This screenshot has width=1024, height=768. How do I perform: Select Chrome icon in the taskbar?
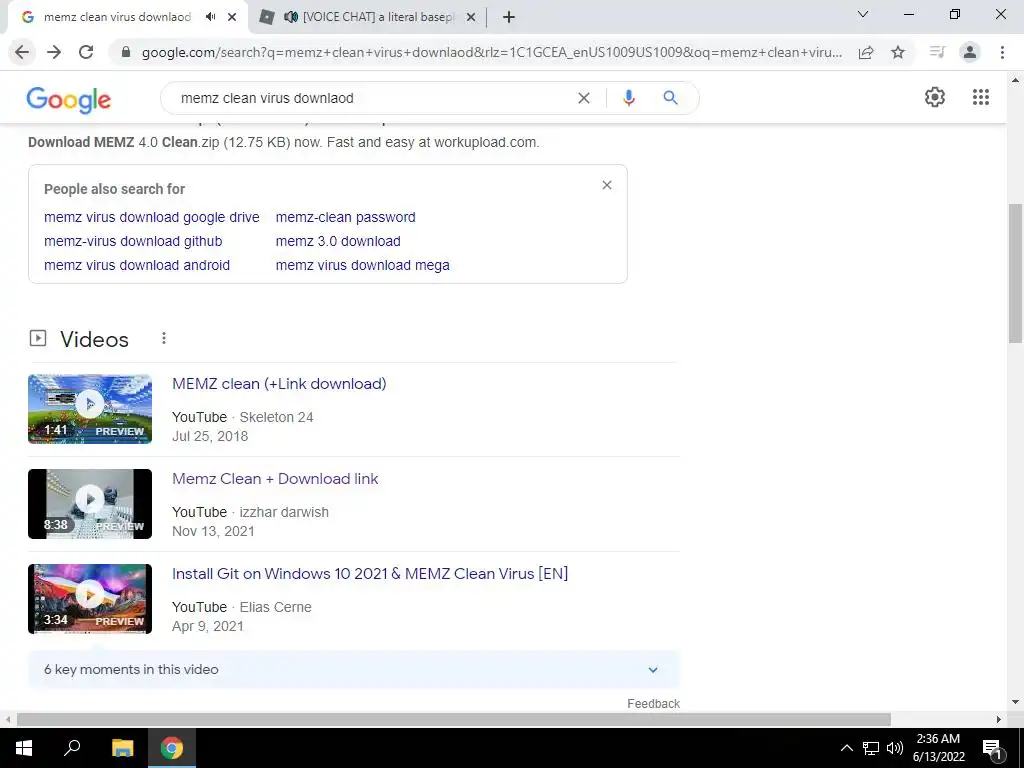[172, 748]
